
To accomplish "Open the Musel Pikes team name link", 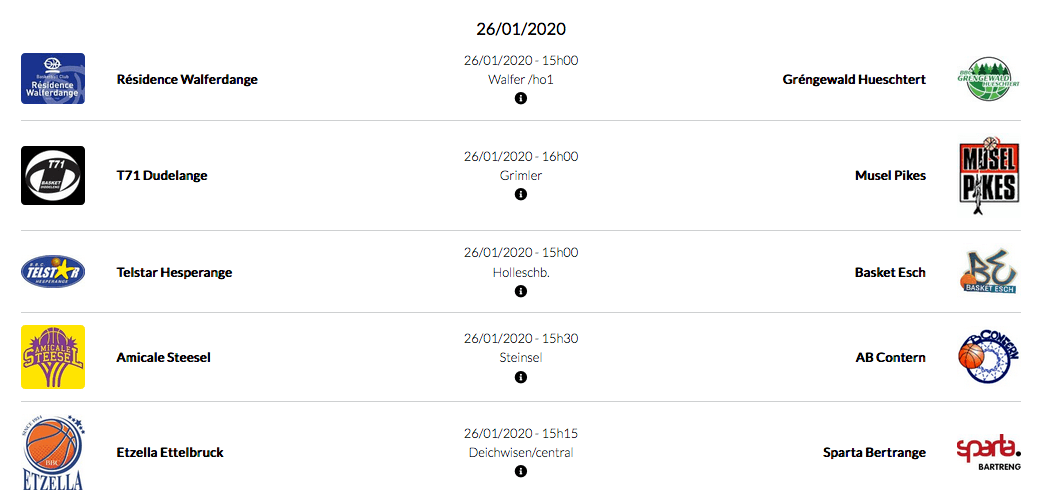I will click(890, 175).
